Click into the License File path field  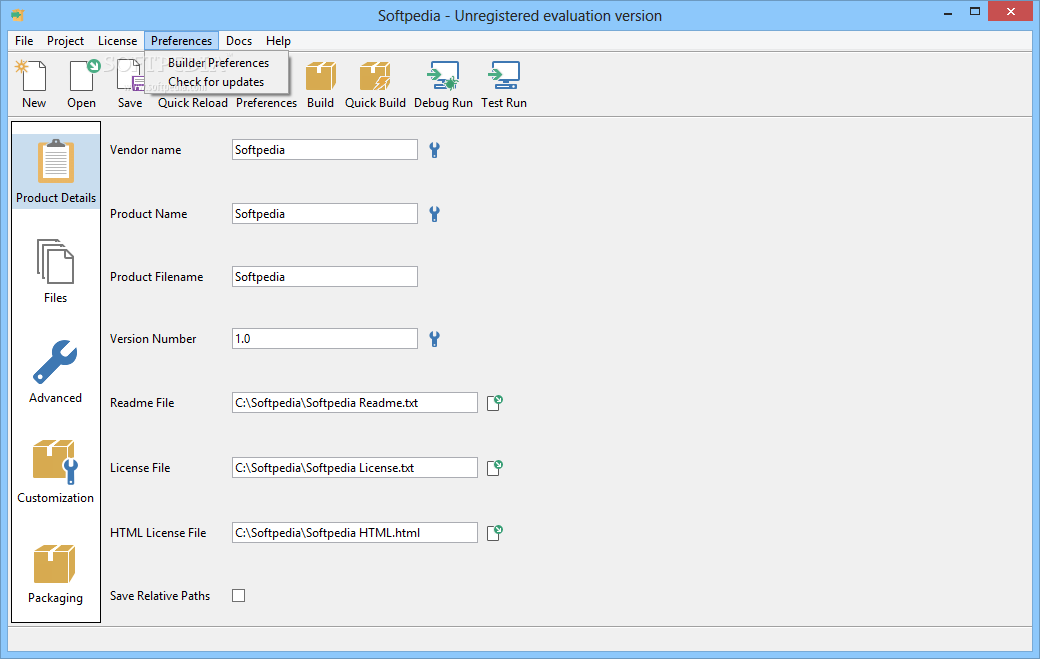355,467
